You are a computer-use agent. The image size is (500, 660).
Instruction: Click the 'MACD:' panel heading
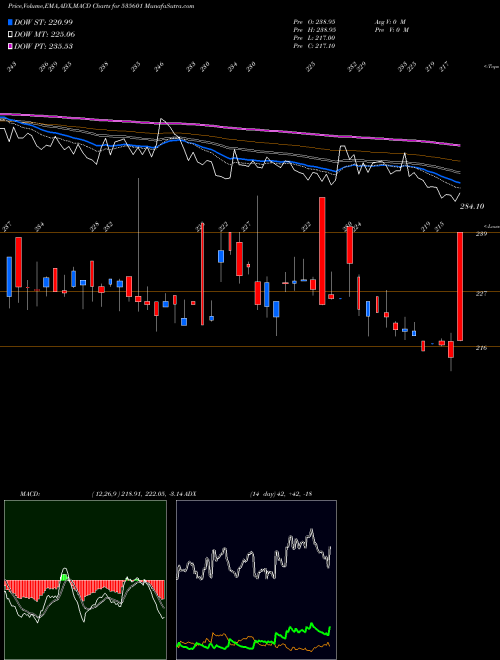click(29, 494)
